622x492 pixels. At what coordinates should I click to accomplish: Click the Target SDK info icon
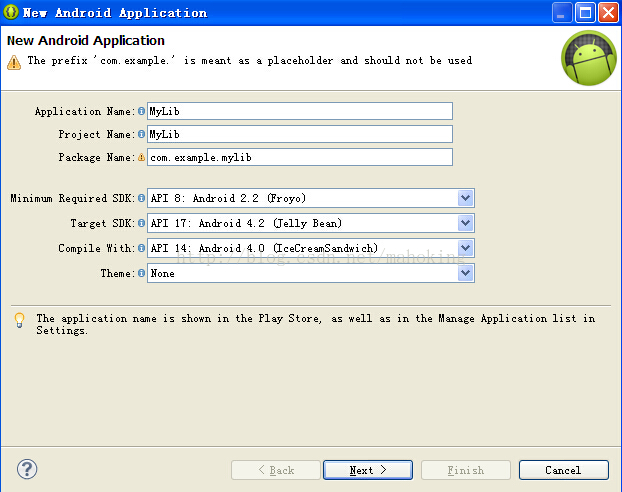[x=141, y=223]
